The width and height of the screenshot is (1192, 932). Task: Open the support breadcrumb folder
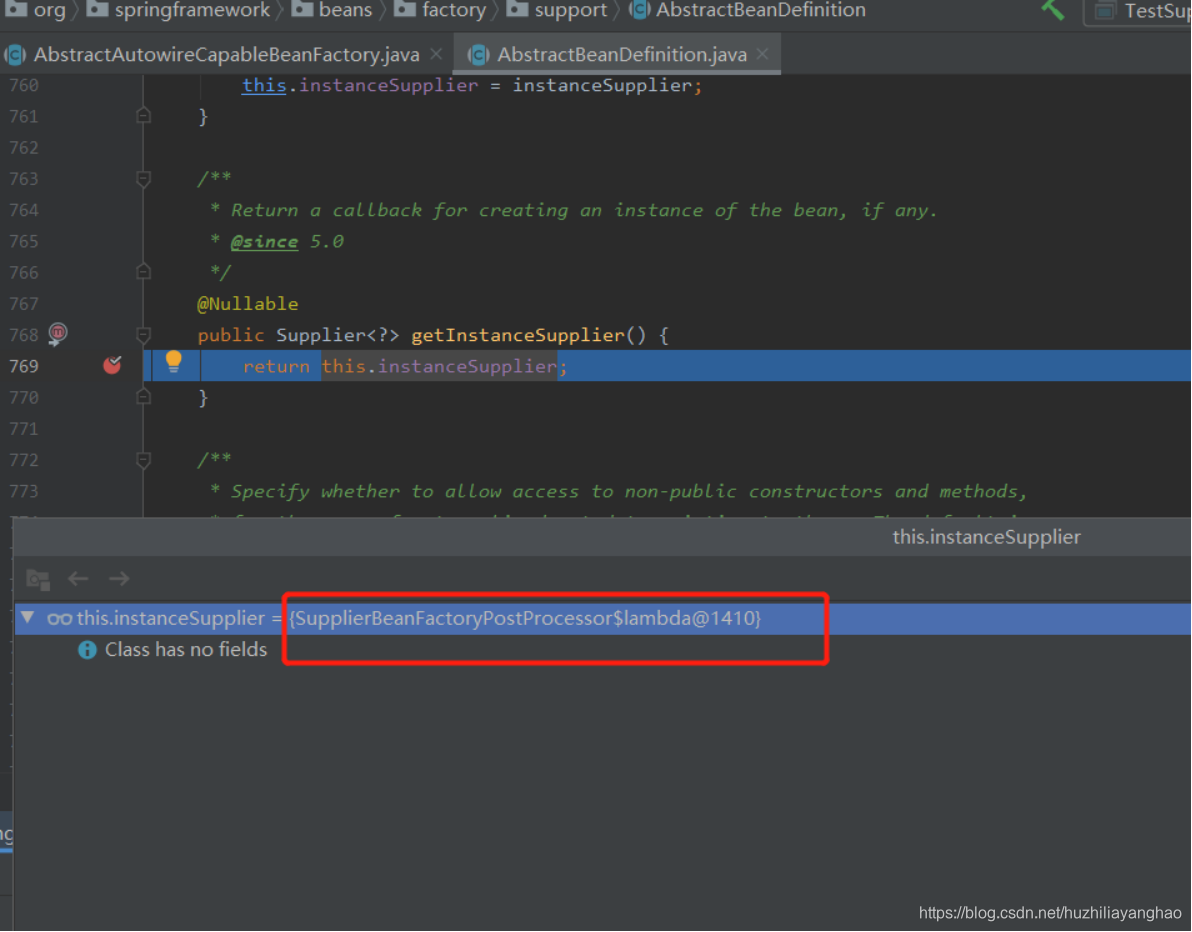557,10
